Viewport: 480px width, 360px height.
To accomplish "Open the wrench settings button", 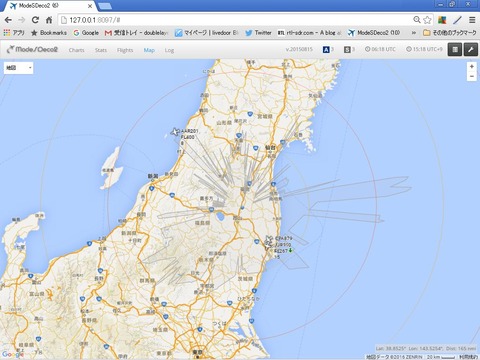I will [471, 50].
